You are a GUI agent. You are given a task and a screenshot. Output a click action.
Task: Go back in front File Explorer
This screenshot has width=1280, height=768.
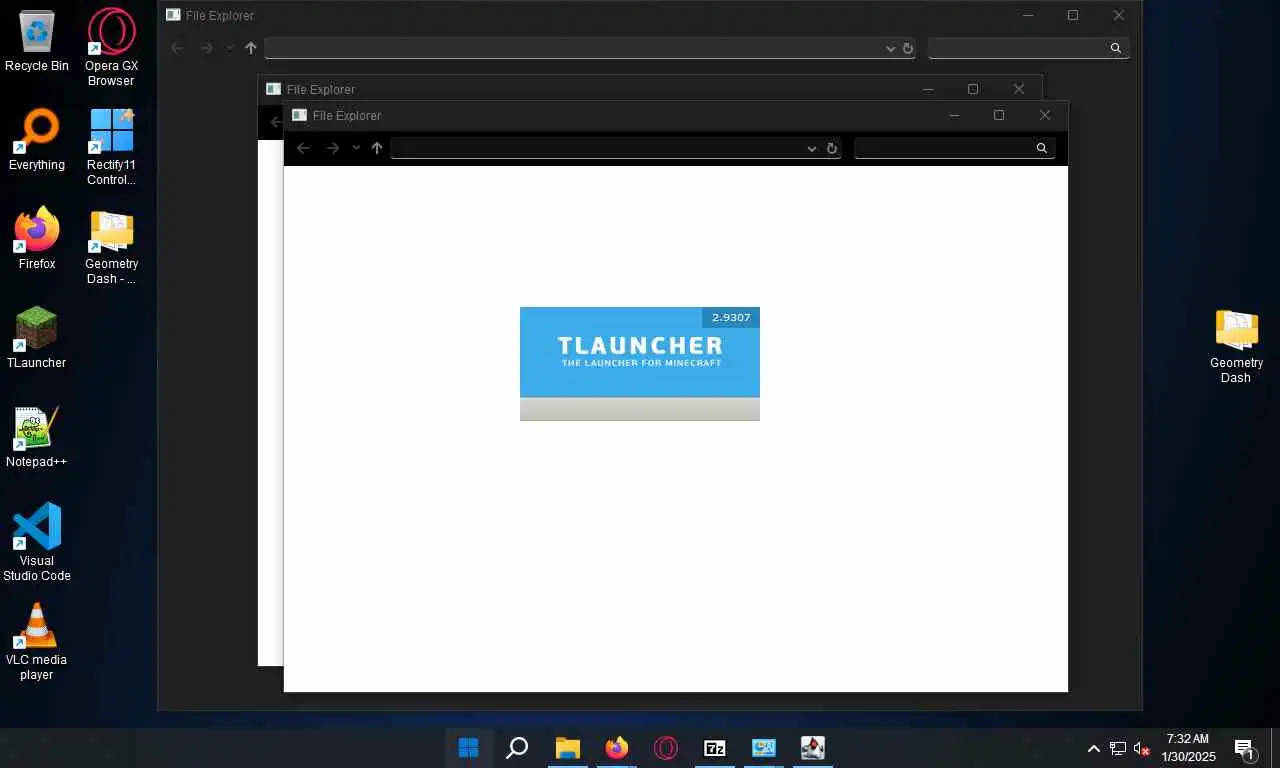click(x=303, y=148)
